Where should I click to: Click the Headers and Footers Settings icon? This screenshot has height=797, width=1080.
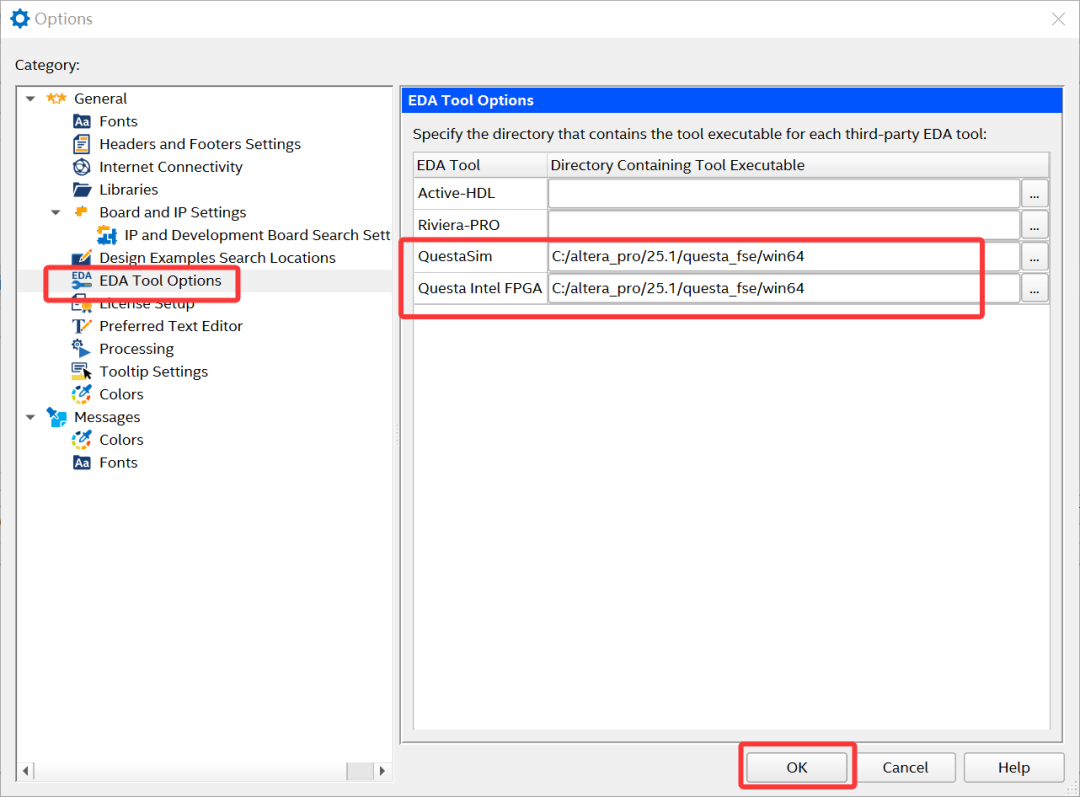pyautogui.click(x=81, y=144)
